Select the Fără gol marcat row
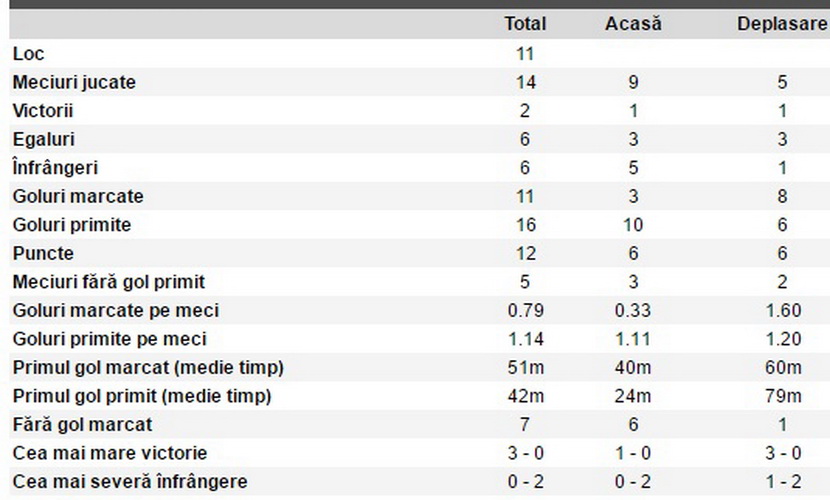Image resolution: width=830 pixels, height=500 pixels. click(419, 424)
